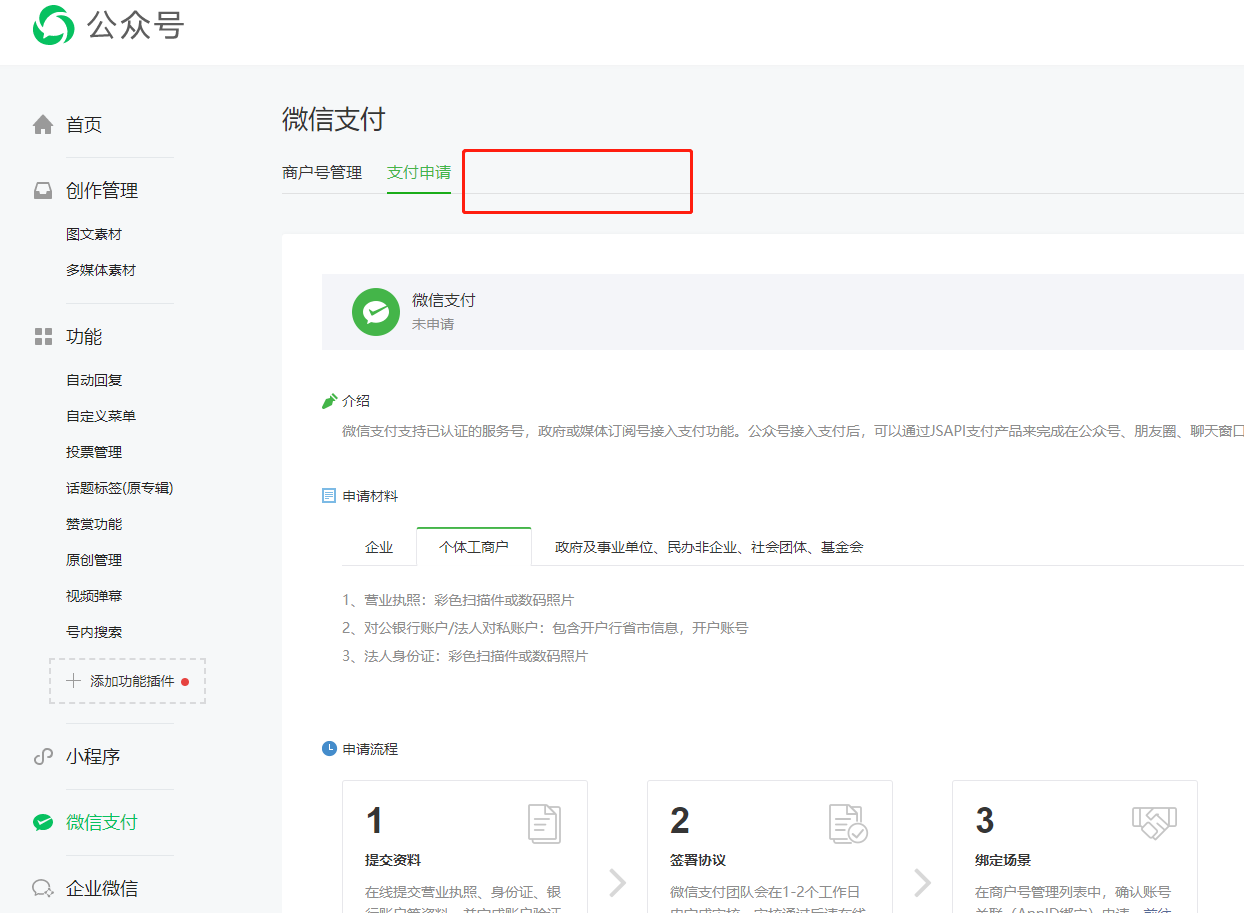Image resolution: width=1244 pixels, height=913 pixels.
Task: Click the 法人身份证 requirement line
Action: click(465, 657)
